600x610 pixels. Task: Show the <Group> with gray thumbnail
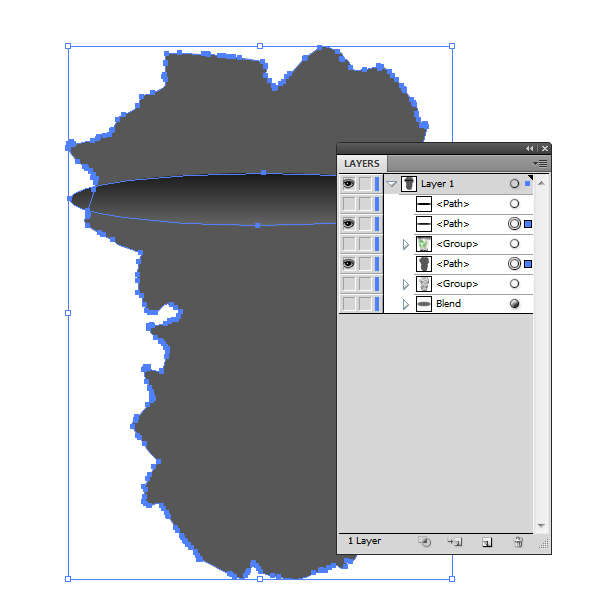(349, 284)
